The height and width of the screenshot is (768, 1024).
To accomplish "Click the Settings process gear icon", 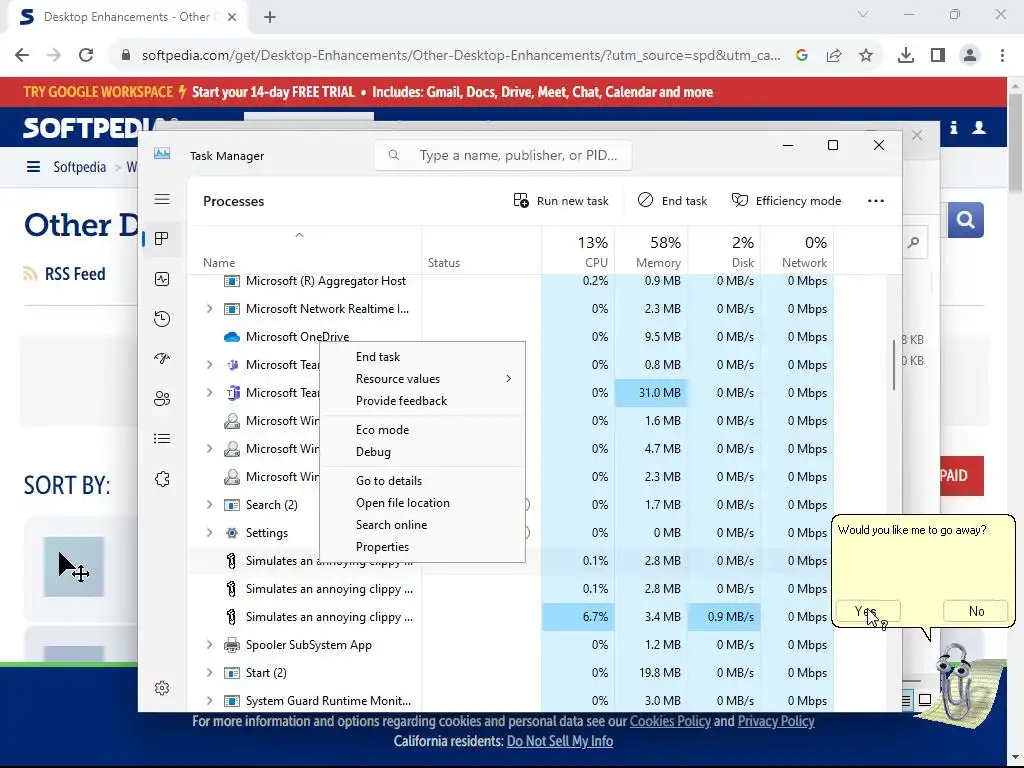I will point(231,533).
